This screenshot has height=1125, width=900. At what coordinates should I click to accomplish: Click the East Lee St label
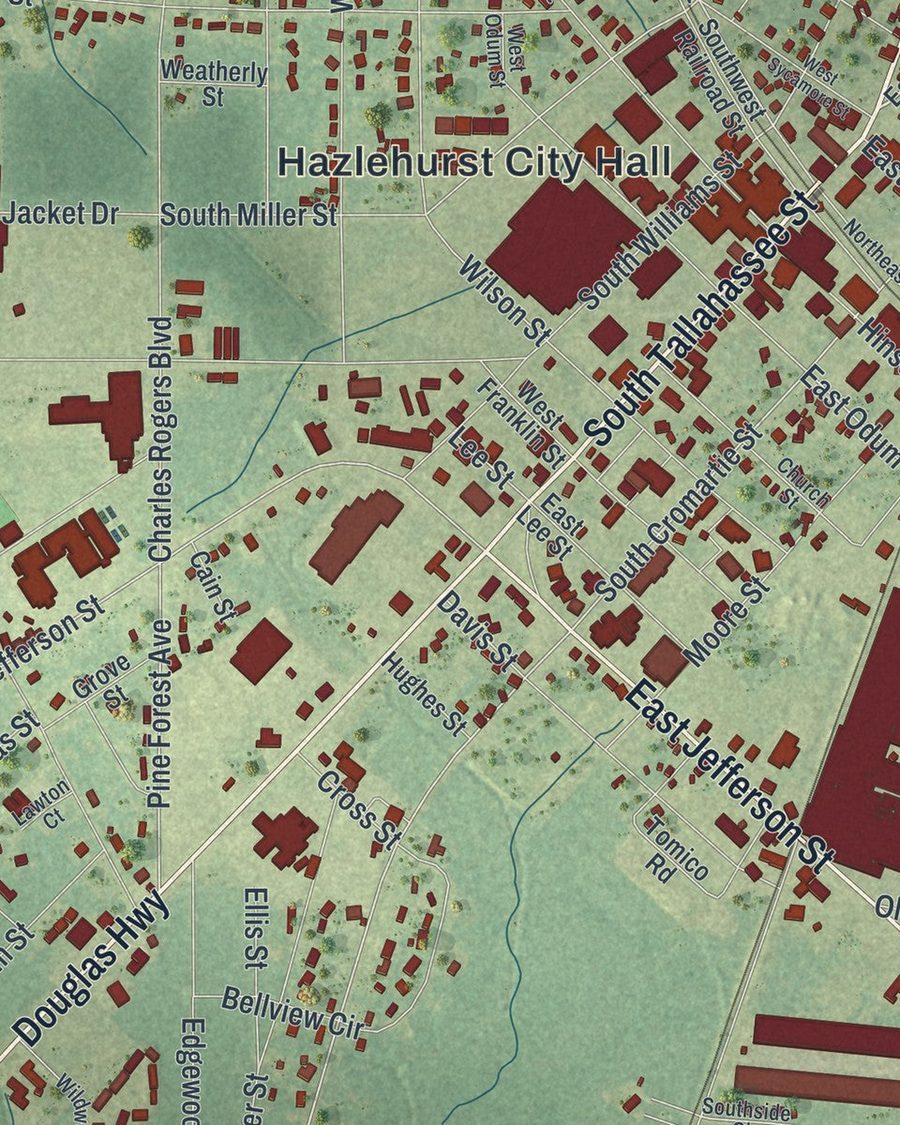click(552, 525)
